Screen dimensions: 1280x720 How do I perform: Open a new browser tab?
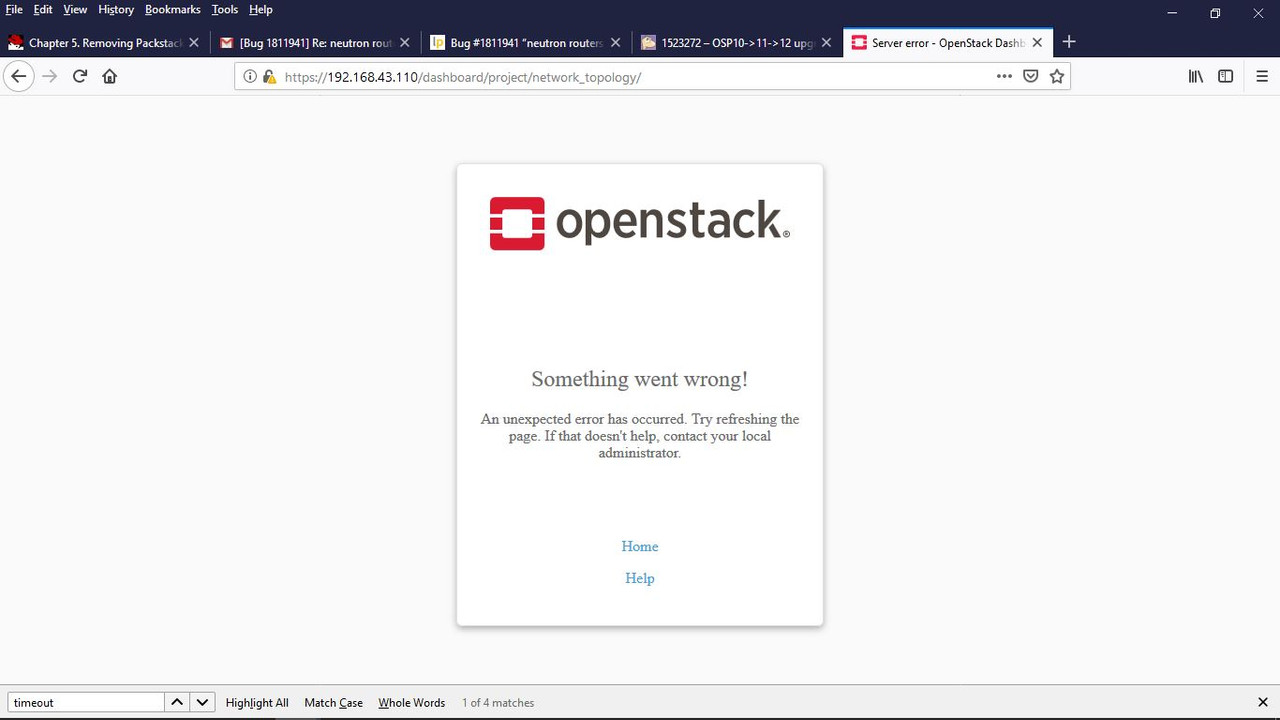[1069, 42]
